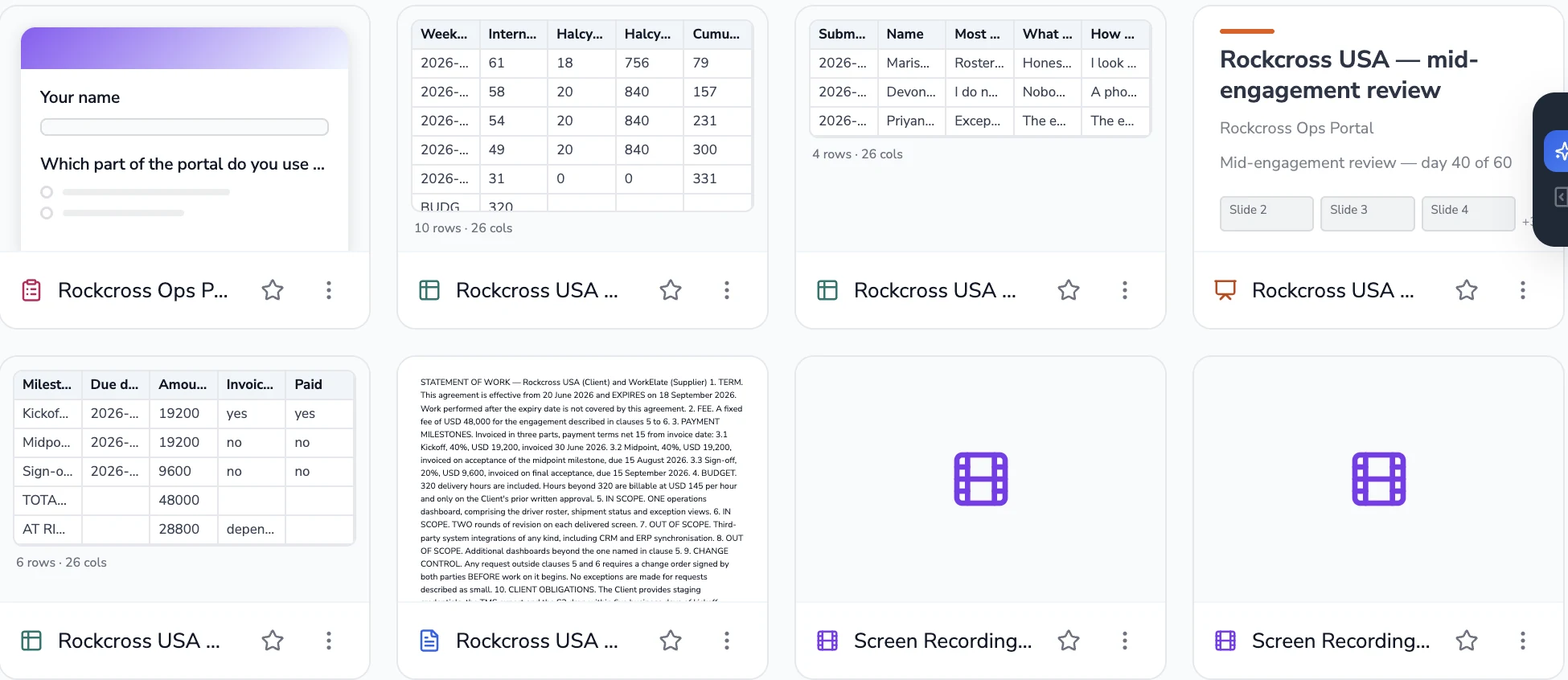Click the cell with value 28800
Viewport: 1568px width, 680px height.
tap(184, 529)
